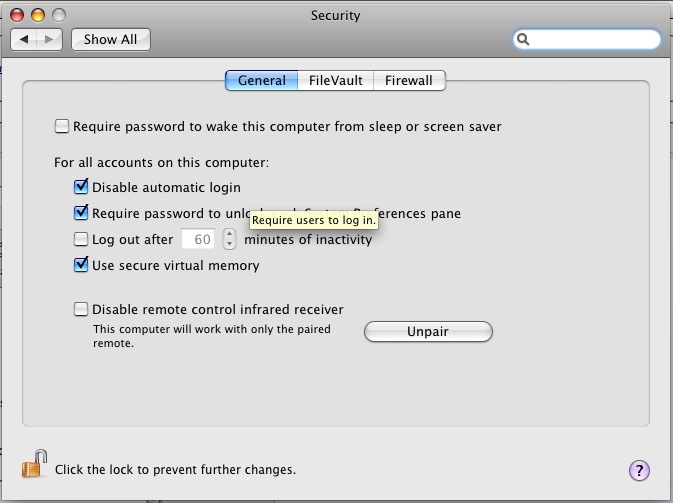
Task: Uncheck Use secure virtual memory
Action: 81,265
